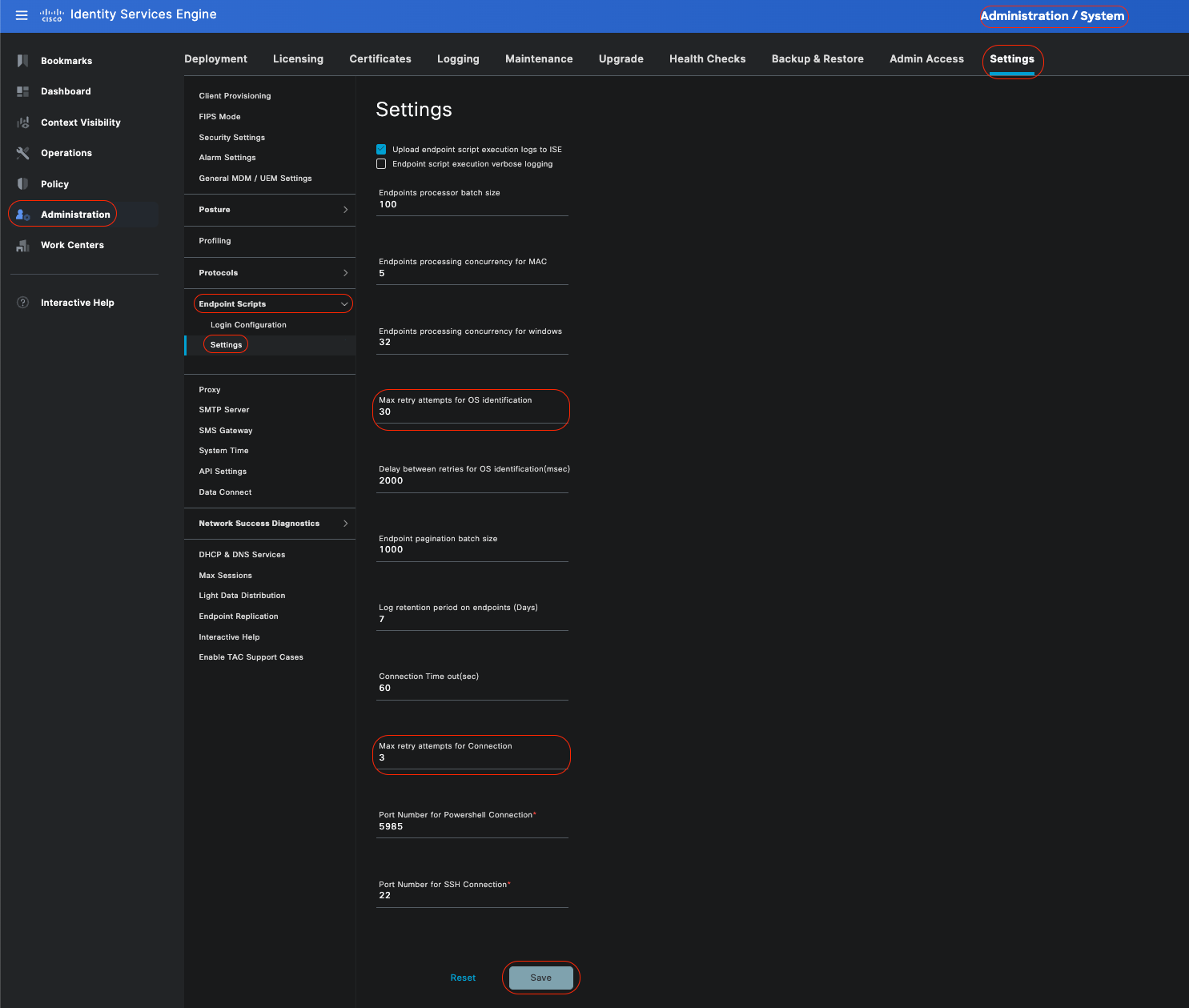Click Delay between retries for OS identification field
Screen dimensions: 1189x1008
[x=472, y=480]
